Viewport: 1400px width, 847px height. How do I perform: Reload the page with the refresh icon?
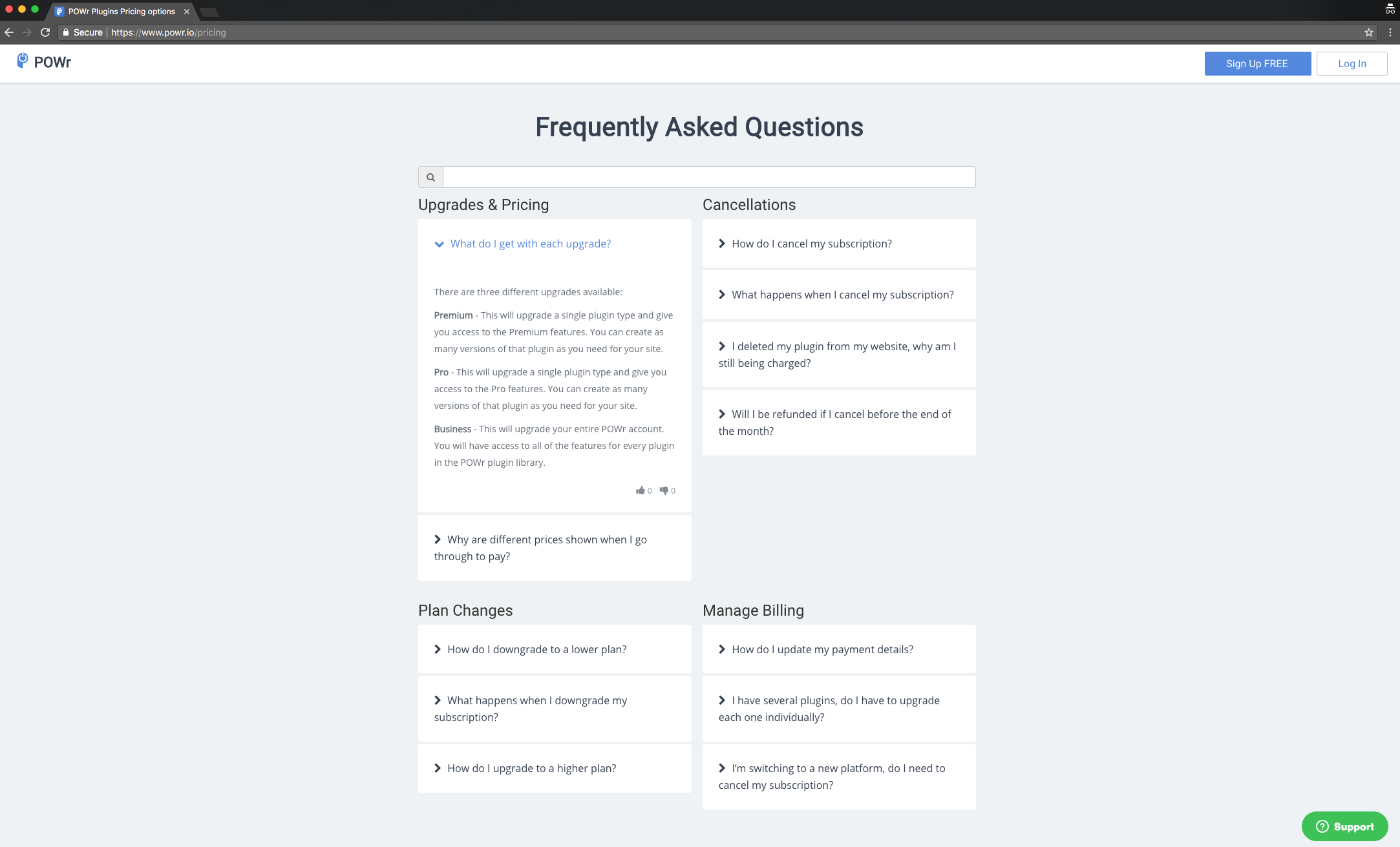pos(45,32)
